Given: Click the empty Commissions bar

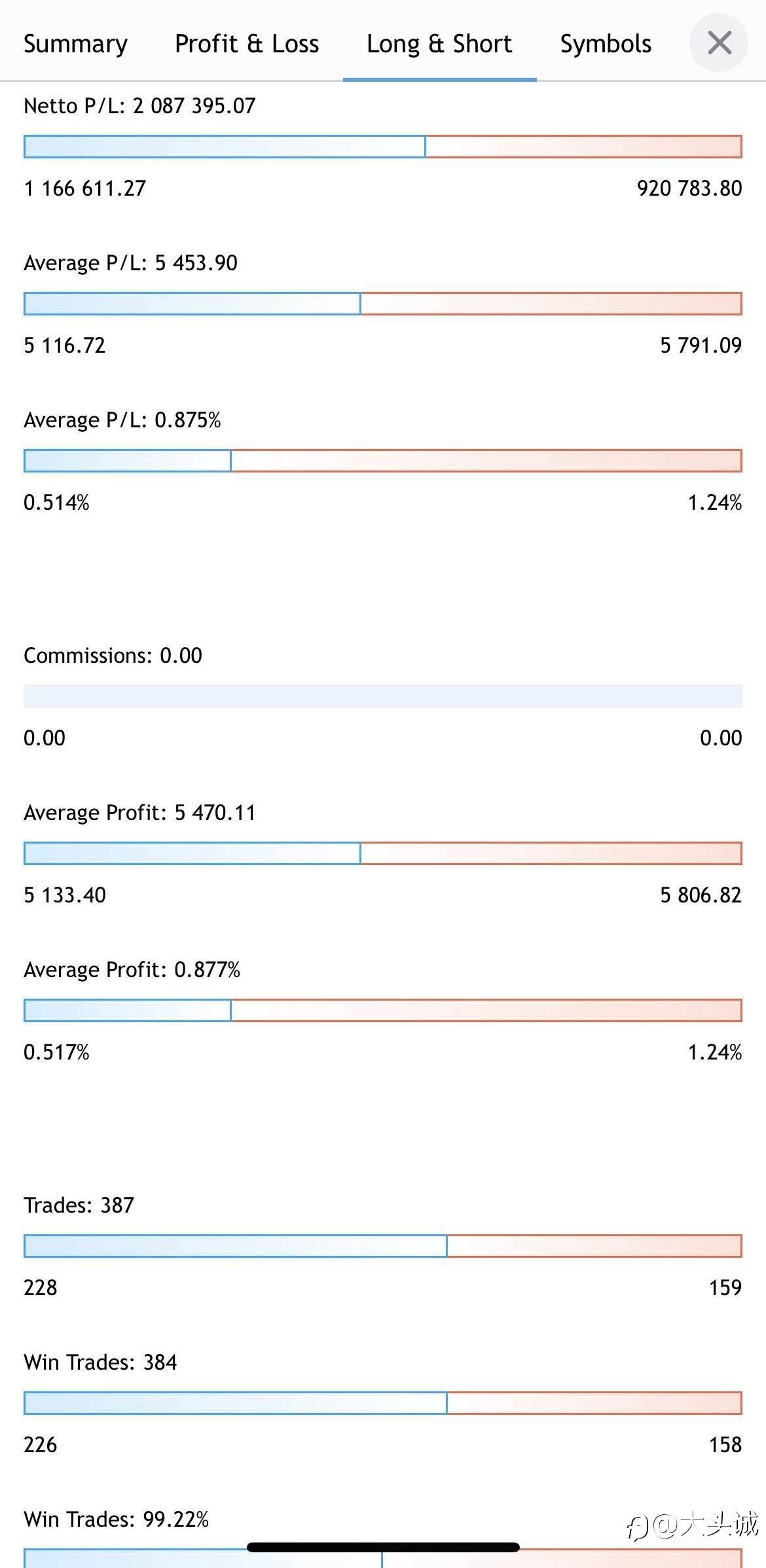Looking at the screenshot, I should point(383,696).
